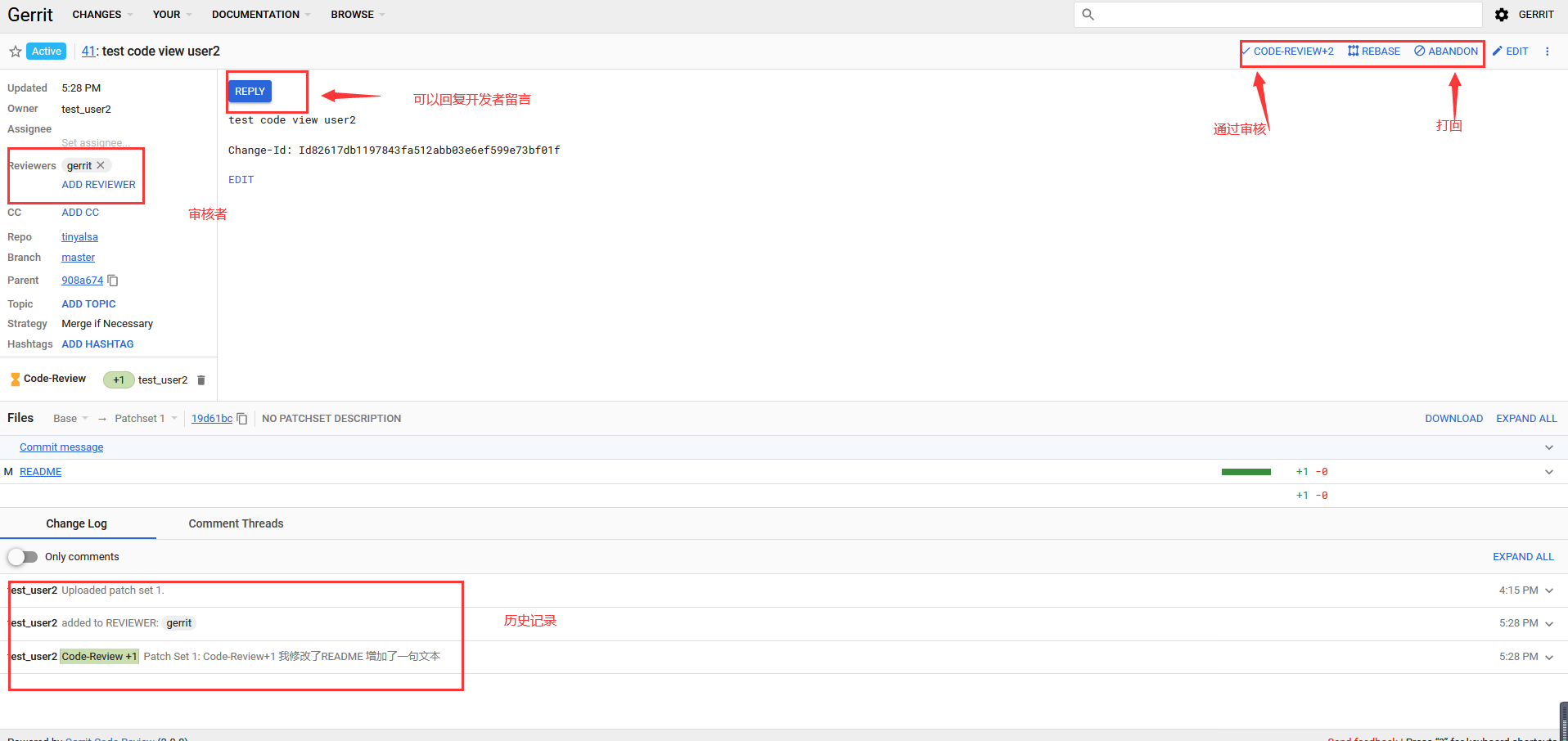The image size is (1568, 741).
Task: Copy the patchset commit 19d61bc hash
Action: tap(242, 419)
